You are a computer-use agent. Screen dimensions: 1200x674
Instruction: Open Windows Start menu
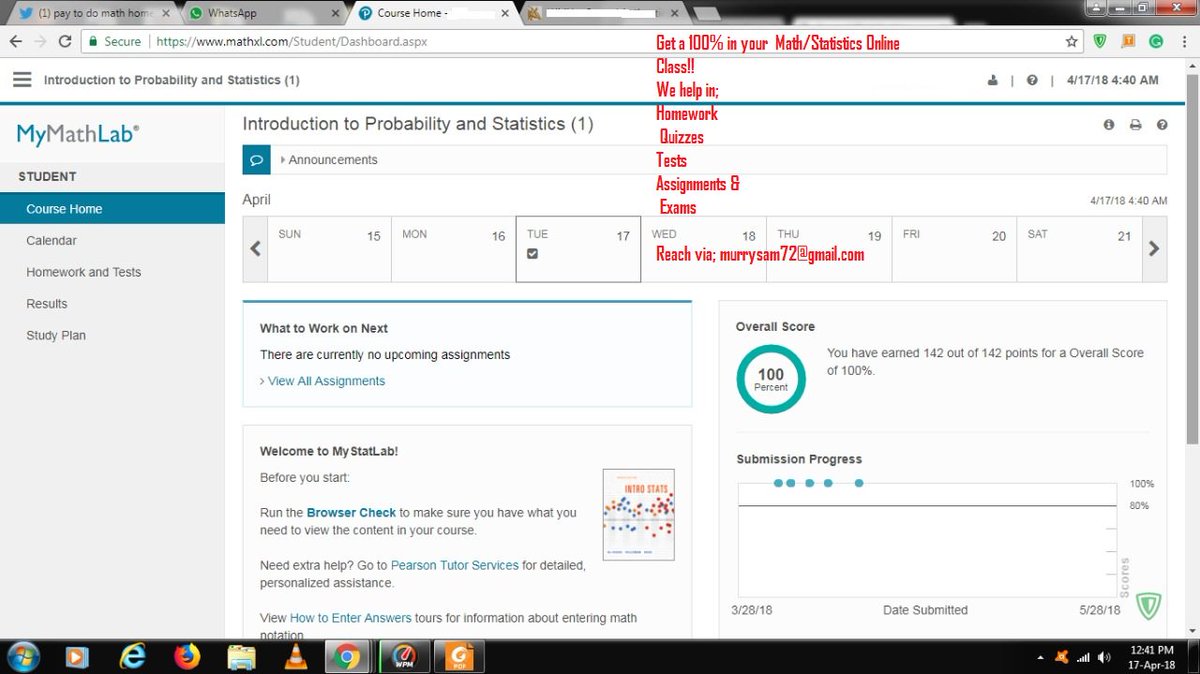[23, 657]
